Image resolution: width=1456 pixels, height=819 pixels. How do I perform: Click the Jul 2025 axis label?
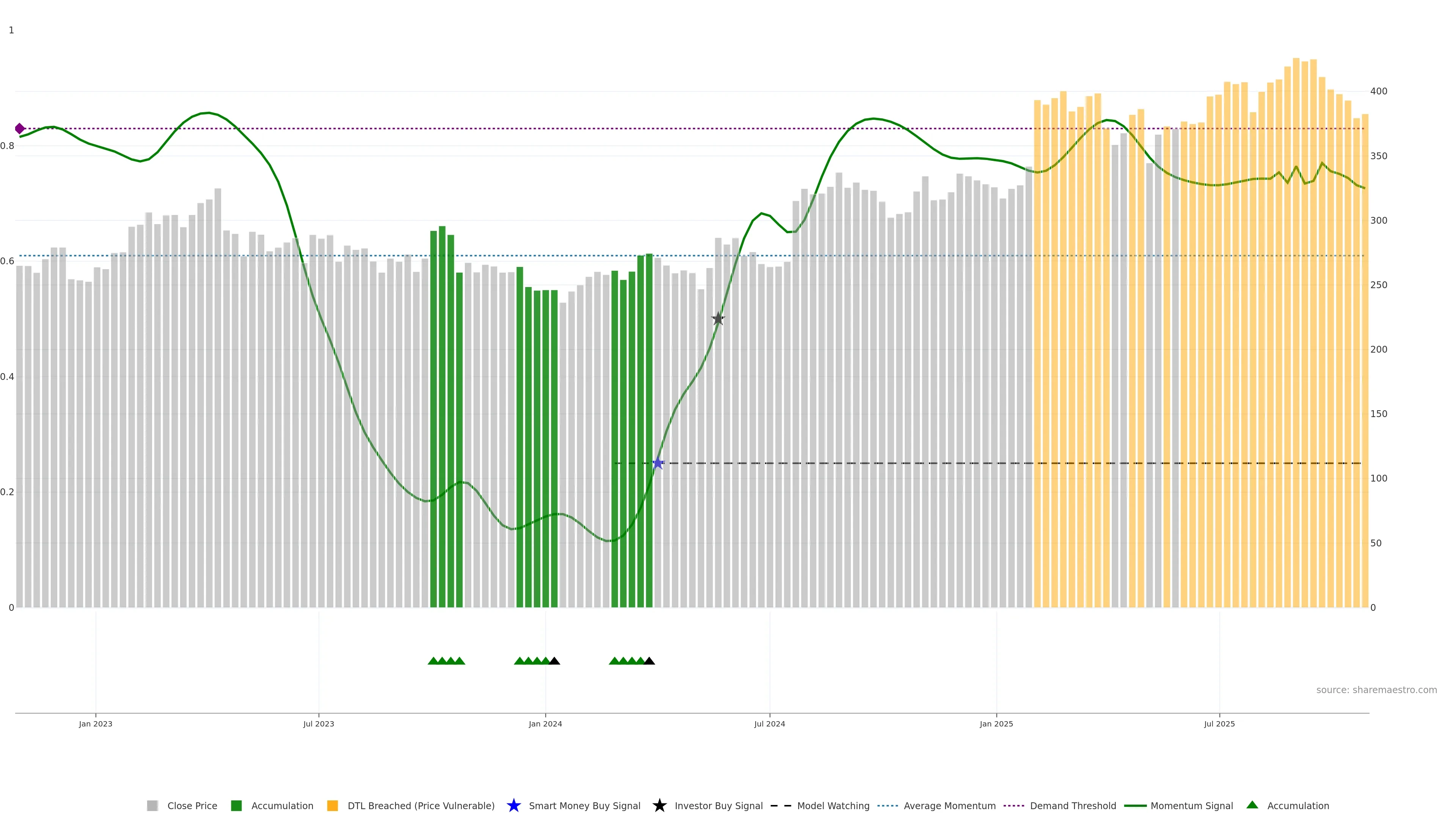[x=1219, y=724]
